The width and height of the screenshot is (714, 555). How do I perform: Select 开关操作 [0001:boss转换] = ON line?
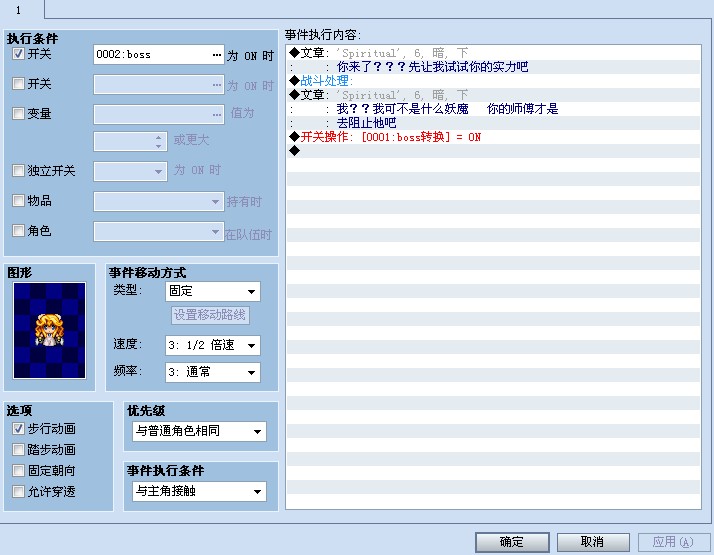click(x=493, y=137)
